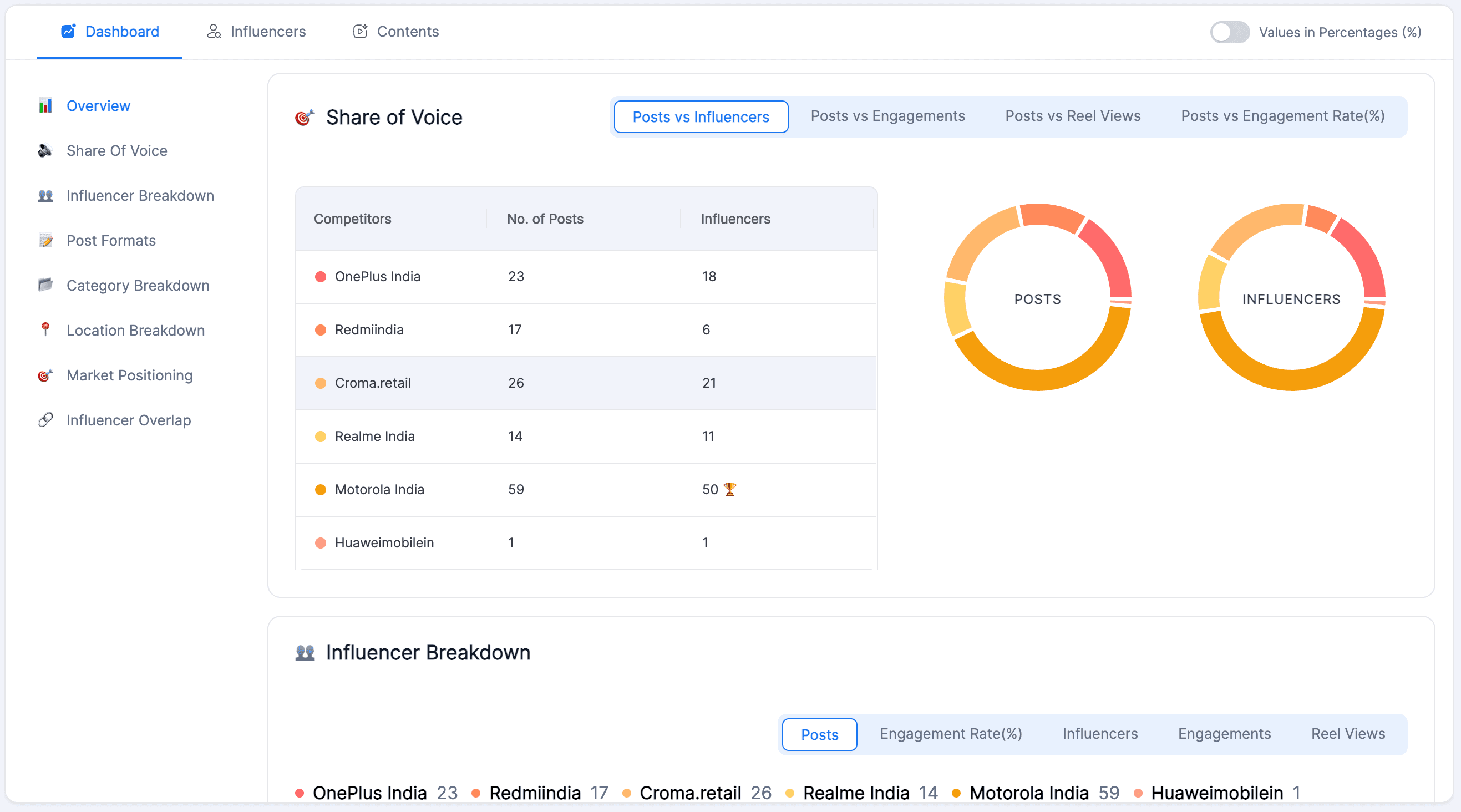This screenshot has width=1461, height=812.
Task: Click the Influencers person-search icon
Action: coord(214,31)
